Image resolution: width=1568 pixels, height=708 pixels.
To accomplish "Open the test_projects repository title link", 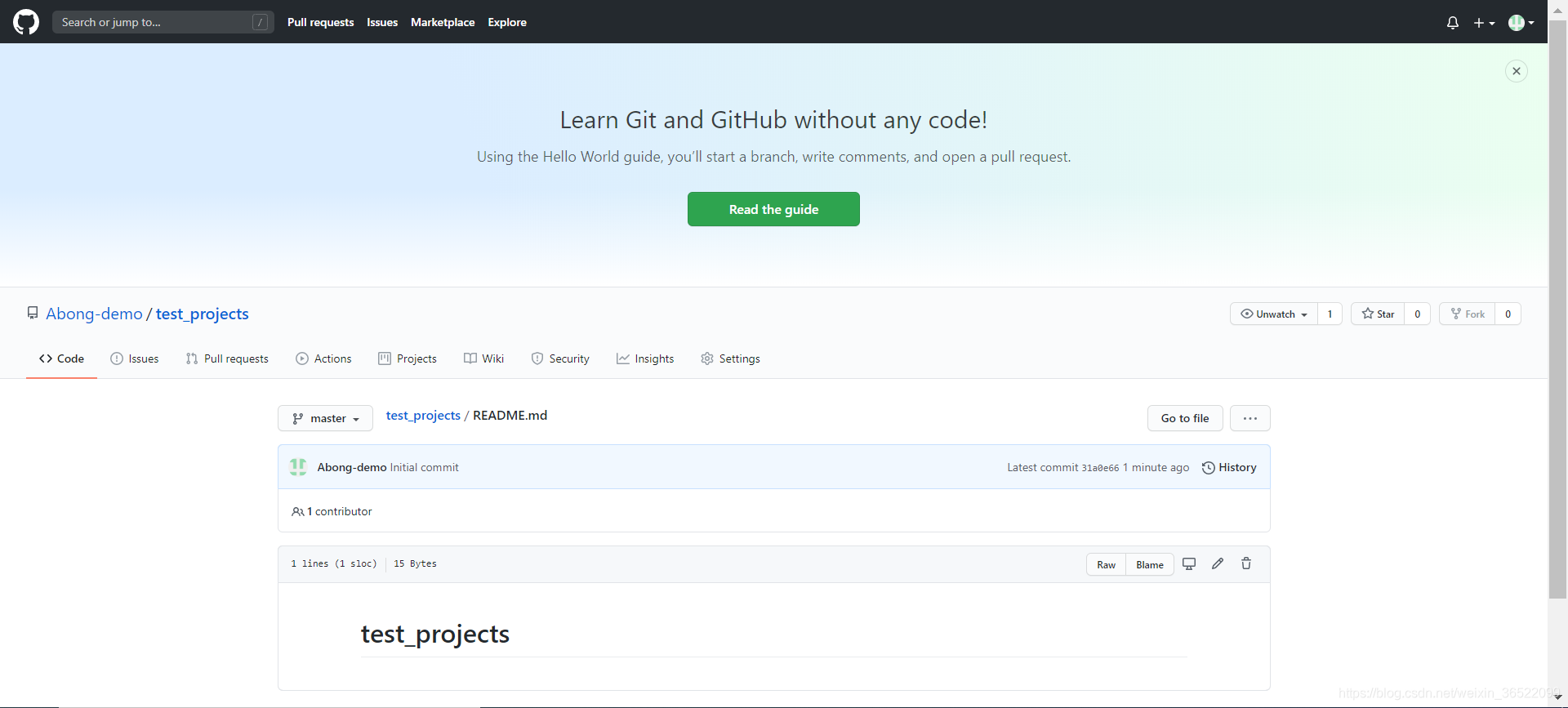I will coord(203,314).
